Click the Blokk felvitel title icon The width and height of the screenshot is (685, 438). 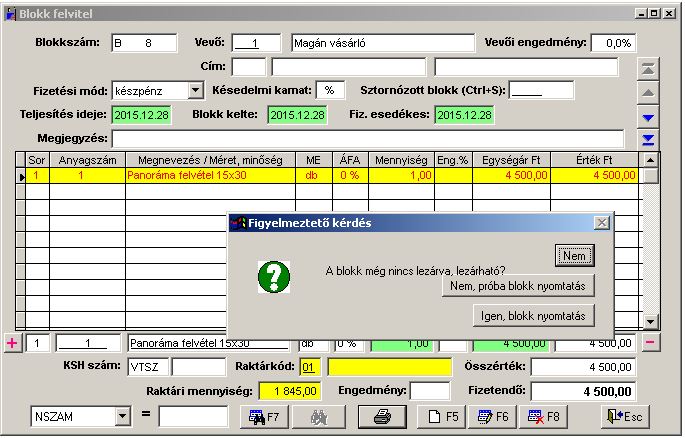pyautogui.click(x=10, y=14)
